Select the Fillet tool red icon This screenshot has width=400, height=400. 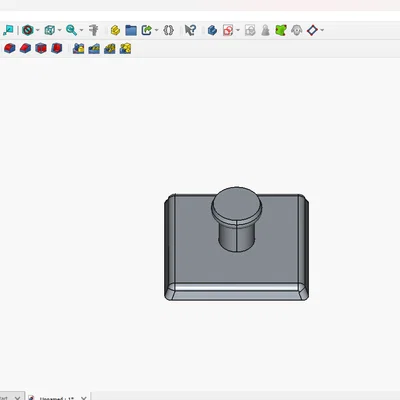coord(9,49)
